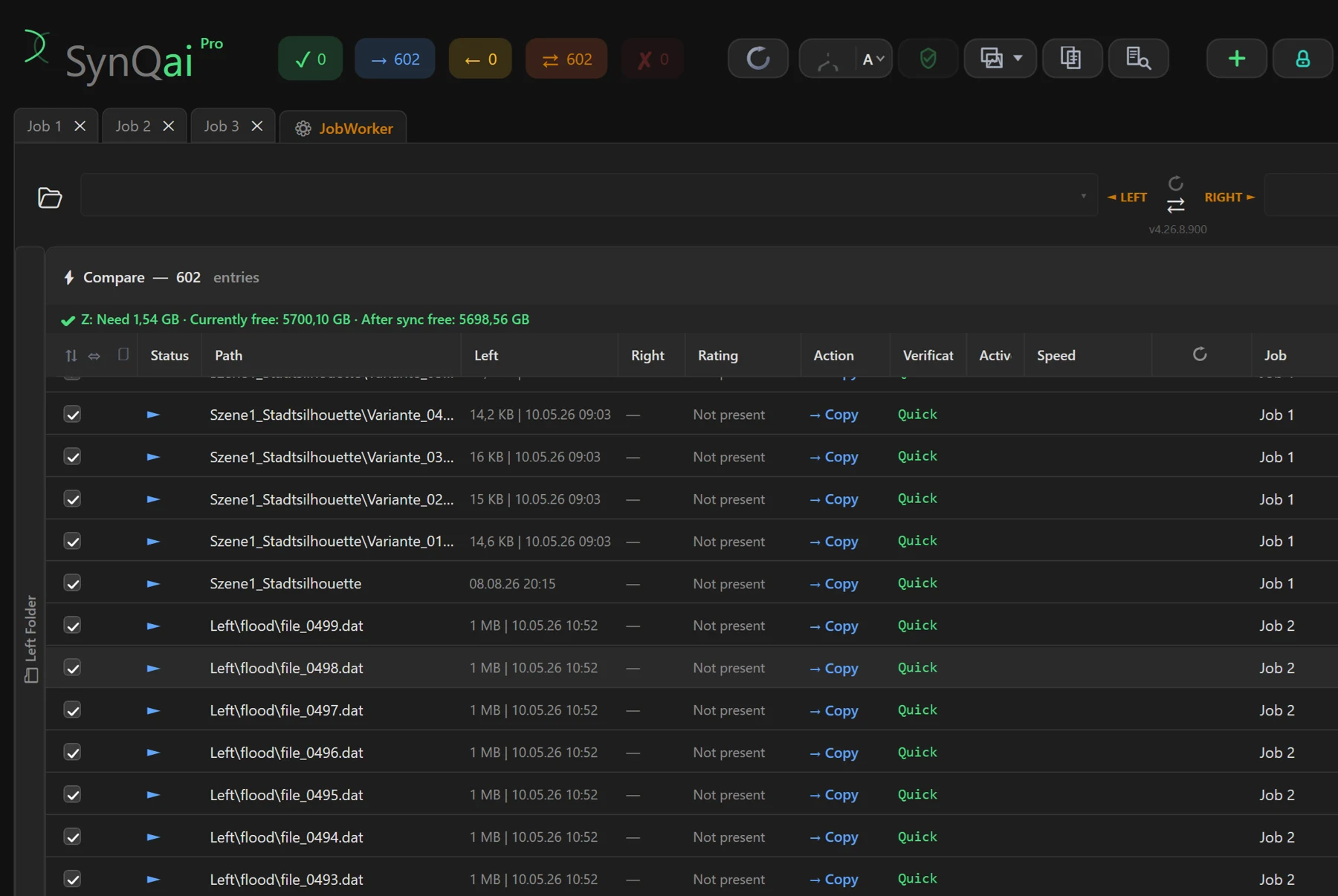This screenshot has height=896, width=1338.
Task: Close the Job 2 tab
Action: 169,126
